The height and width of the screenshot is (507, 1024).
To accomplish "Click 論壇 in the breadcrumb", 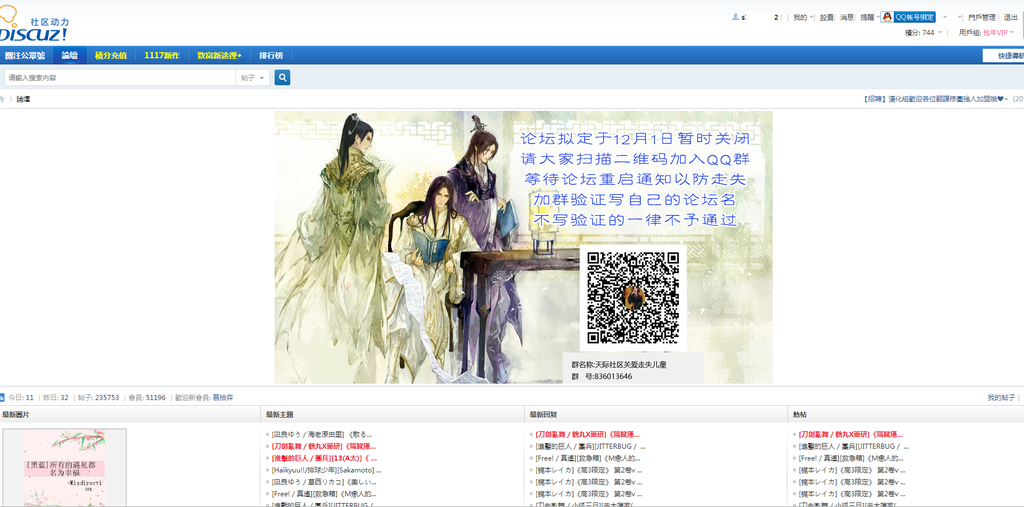I will 23,99.
